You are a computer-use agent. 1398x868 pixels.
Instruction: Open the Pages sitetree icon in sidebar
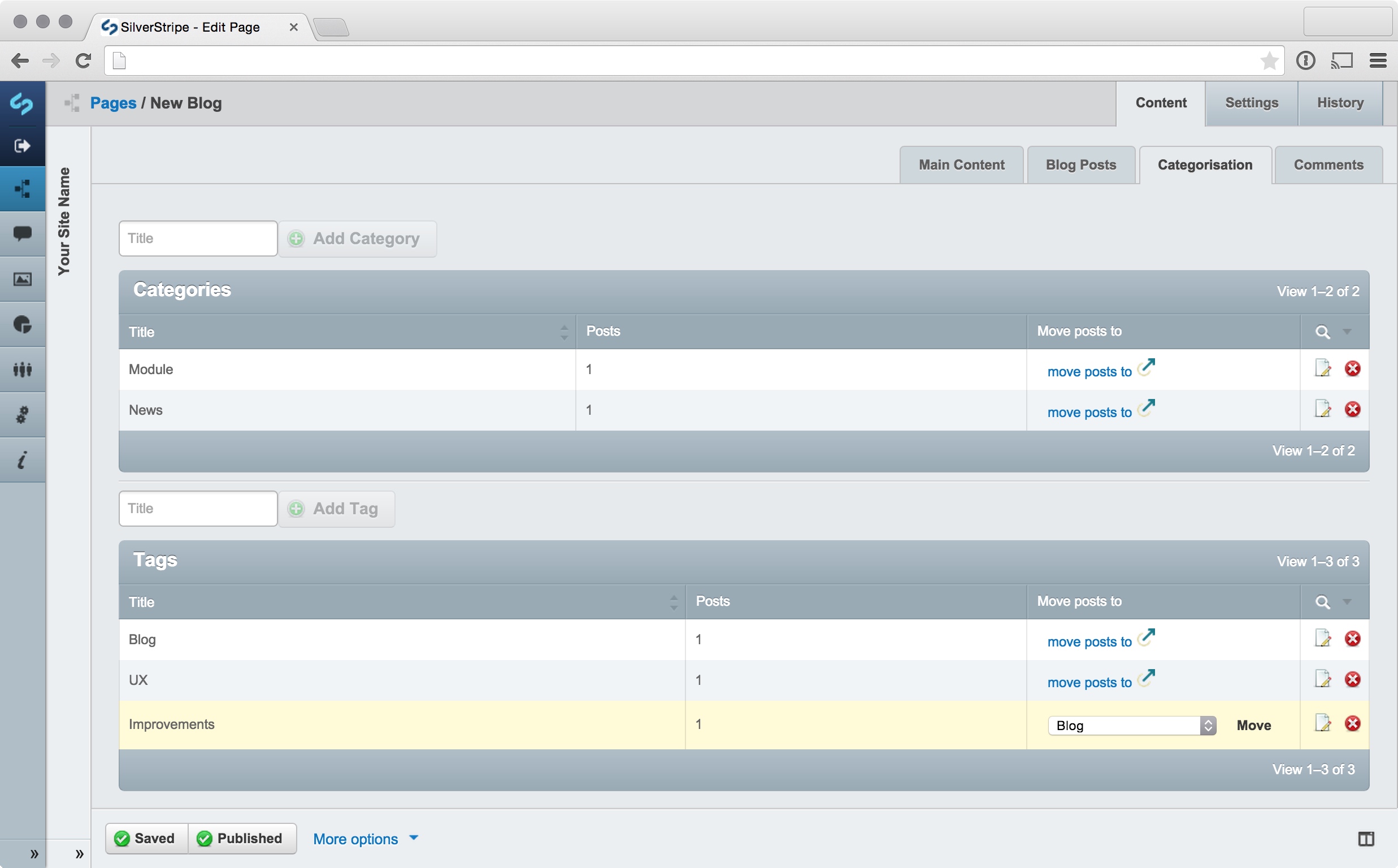tap(23, 188)
